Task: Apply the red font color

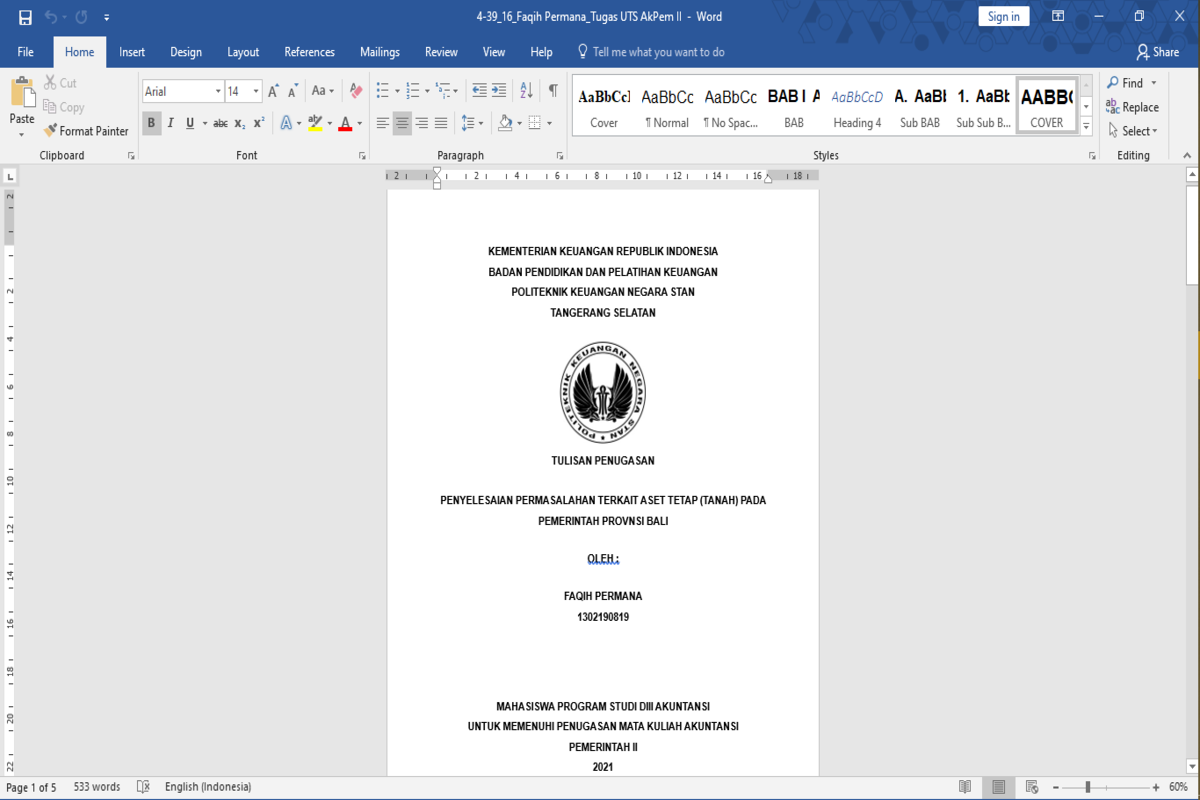Action: (345, 123)
